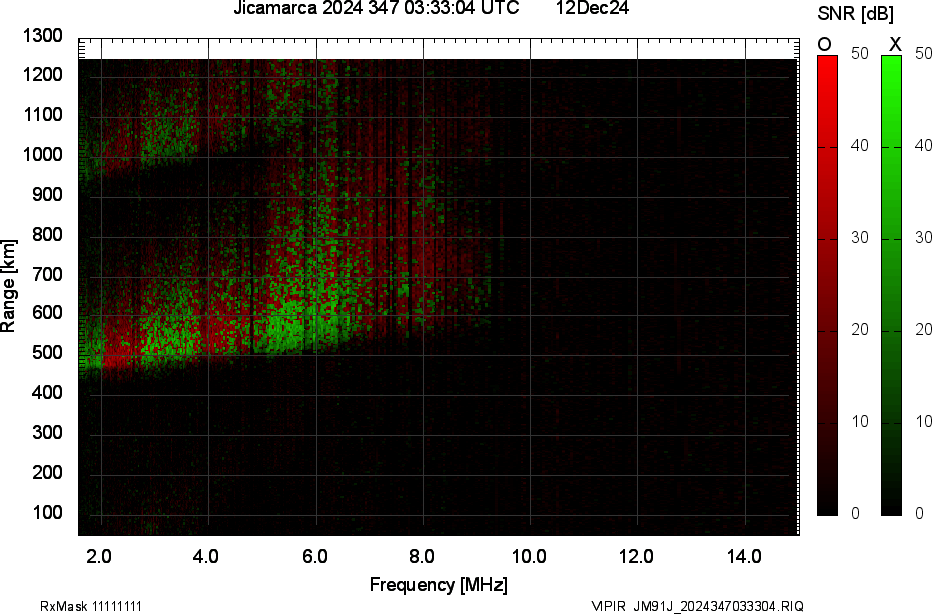The width and height of the screenshot is (932, 614).
Task: Click the frequency axis tick label '10.0'
Action: [530, 557]
